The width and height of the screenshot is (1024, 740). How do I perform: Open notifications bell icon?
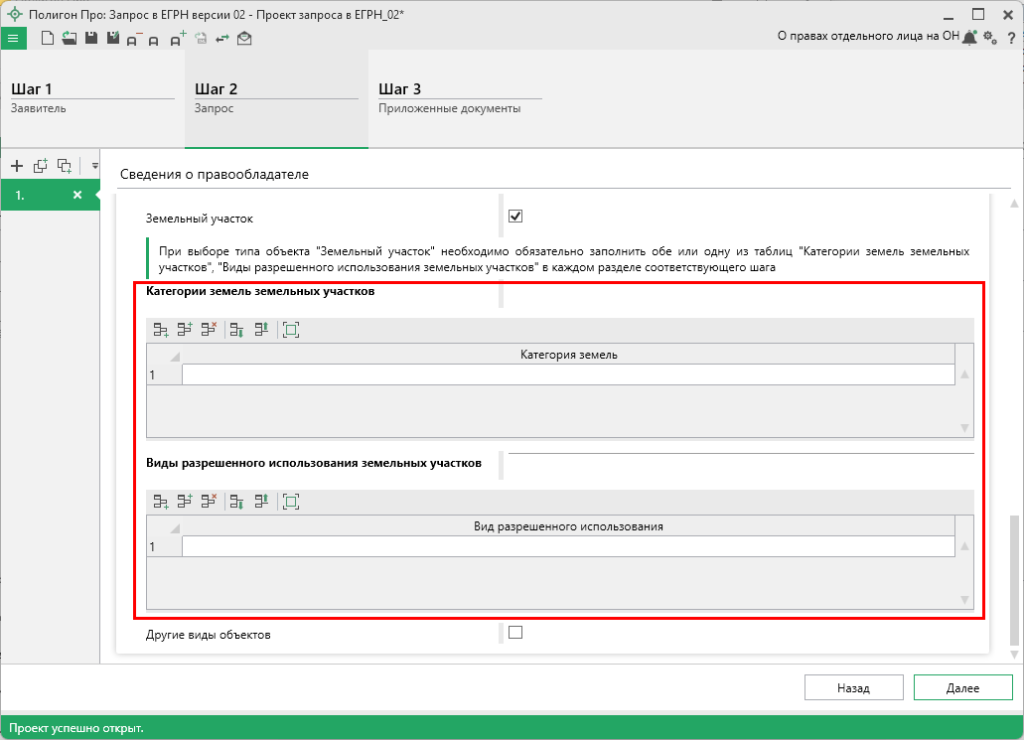tap(969, 37)
